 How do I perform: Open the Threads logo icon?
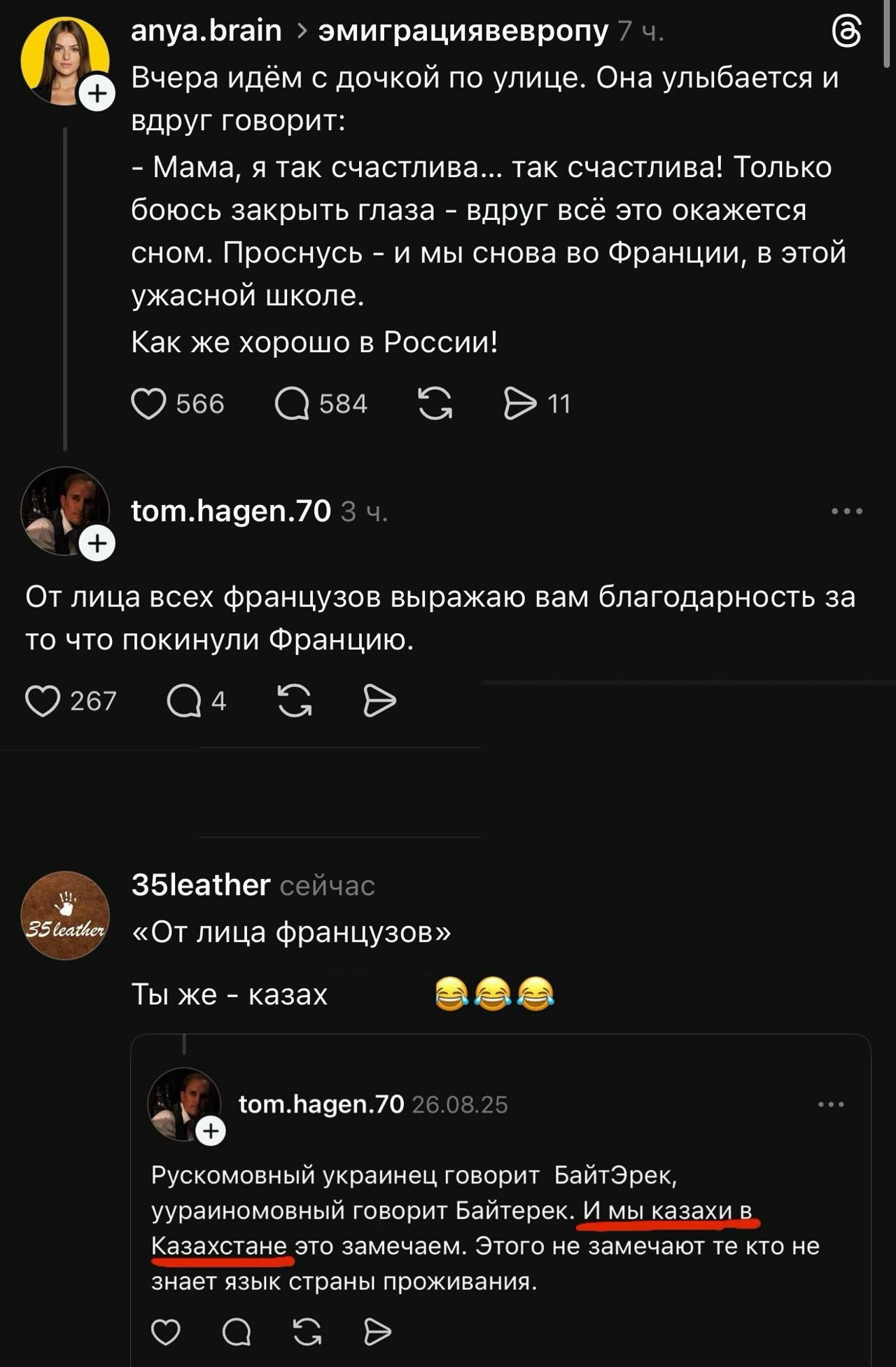(846, 33)
